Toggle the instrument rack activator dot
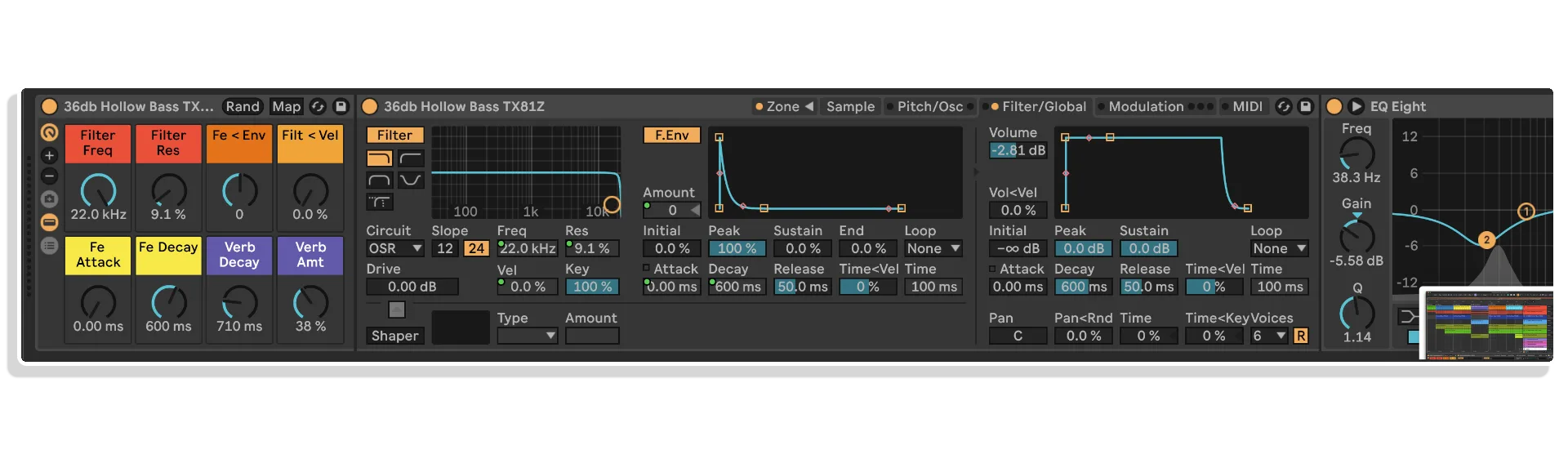Image resolution: width=1568 pixels, height=450 pixels. pos(49,106)
